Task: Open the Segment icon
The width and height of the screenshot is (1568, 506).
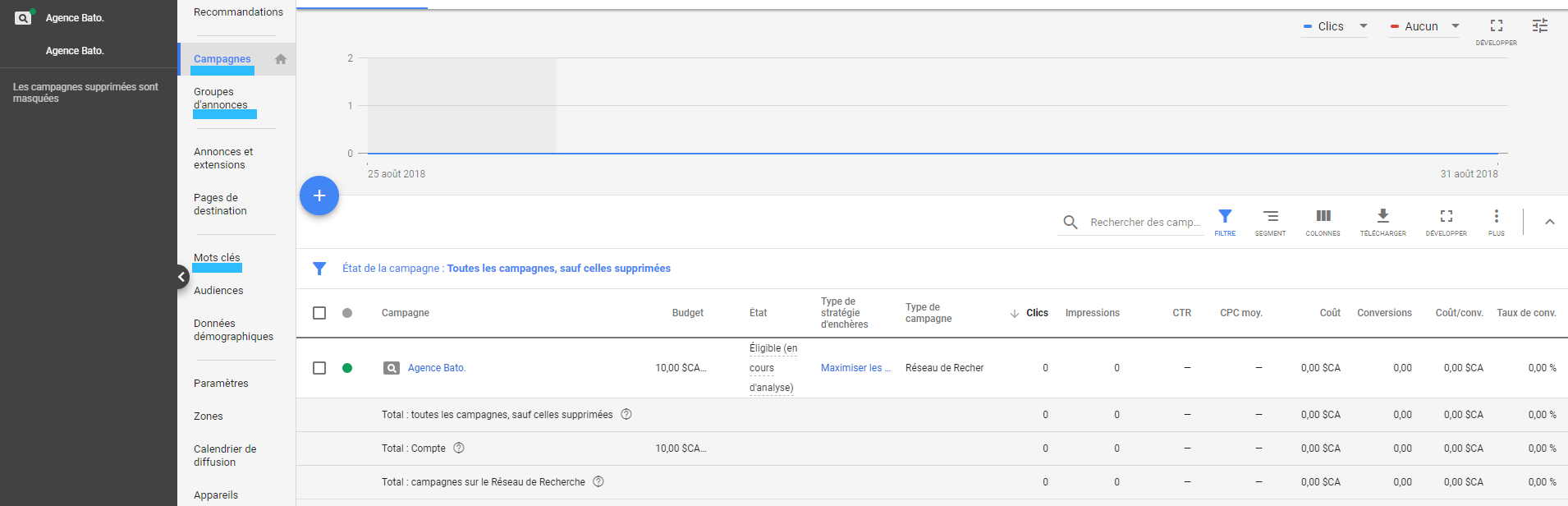Action: [x=1270, y=222]
